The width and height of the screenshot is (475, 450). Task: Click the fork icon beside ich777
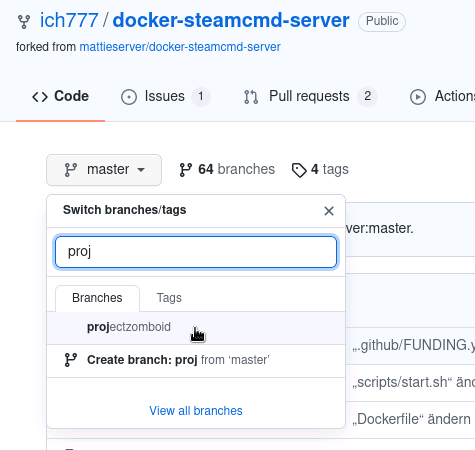pyautogui.click(x=24, y=22)
